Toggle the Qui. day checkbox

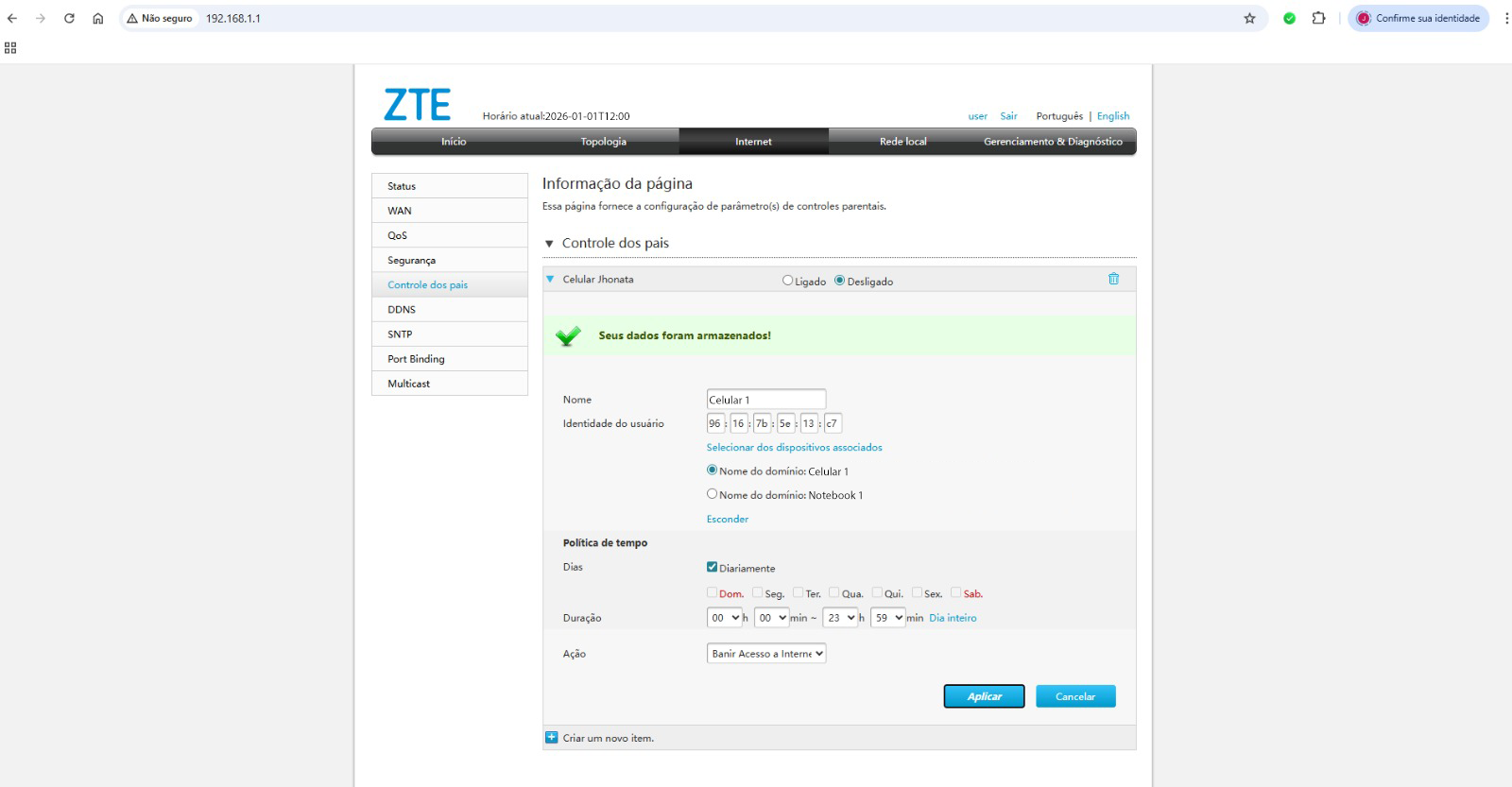pyautogui.click(x=876, y=592)
